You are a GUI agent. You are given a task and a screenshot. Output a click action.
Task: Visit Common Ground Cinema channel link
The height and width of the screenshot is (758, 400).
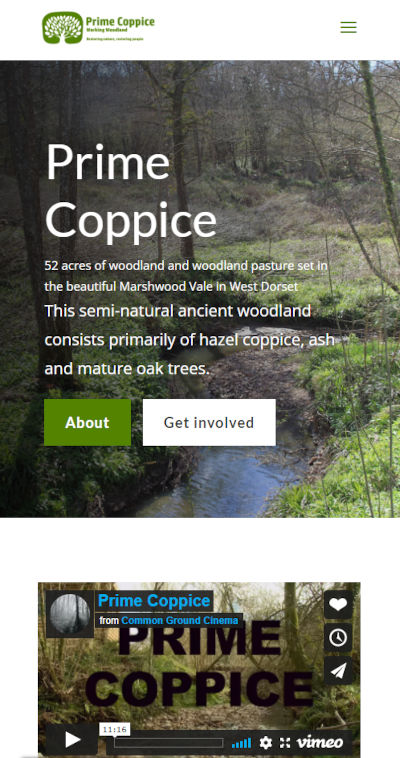click(180, 620)
